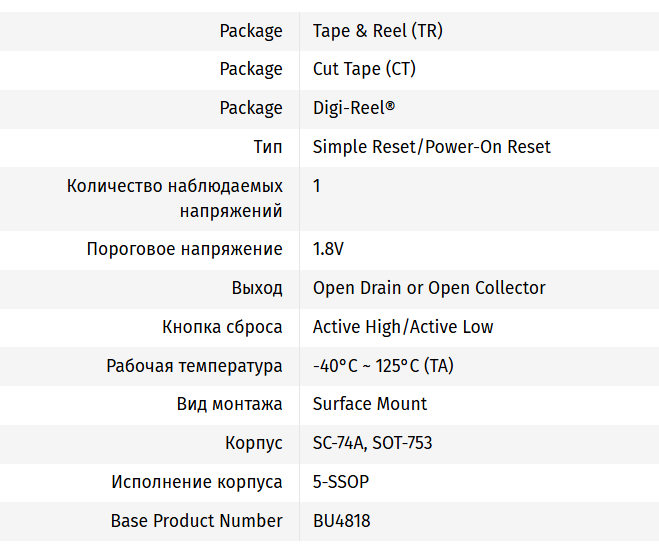The image size is (659, 554).
Task: Click the "Исполнение корпуса" label
Action: pos(197,482)
